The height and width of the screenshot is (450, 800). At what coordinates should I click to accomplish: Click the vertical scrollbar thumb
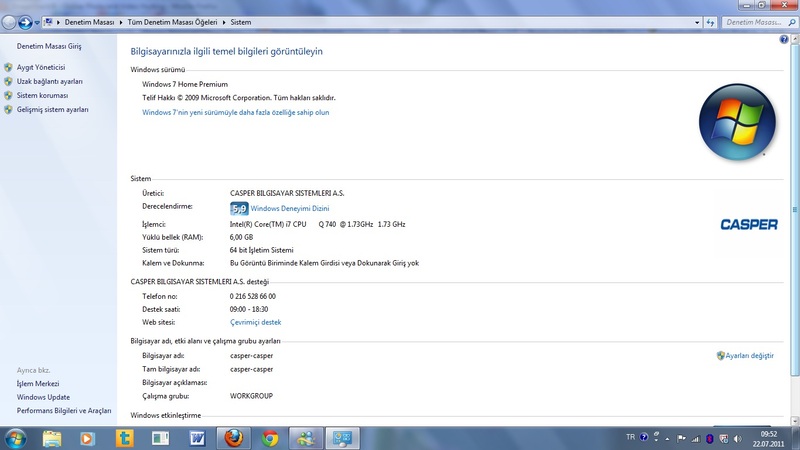pyautogui.click(x=794, y=209)
